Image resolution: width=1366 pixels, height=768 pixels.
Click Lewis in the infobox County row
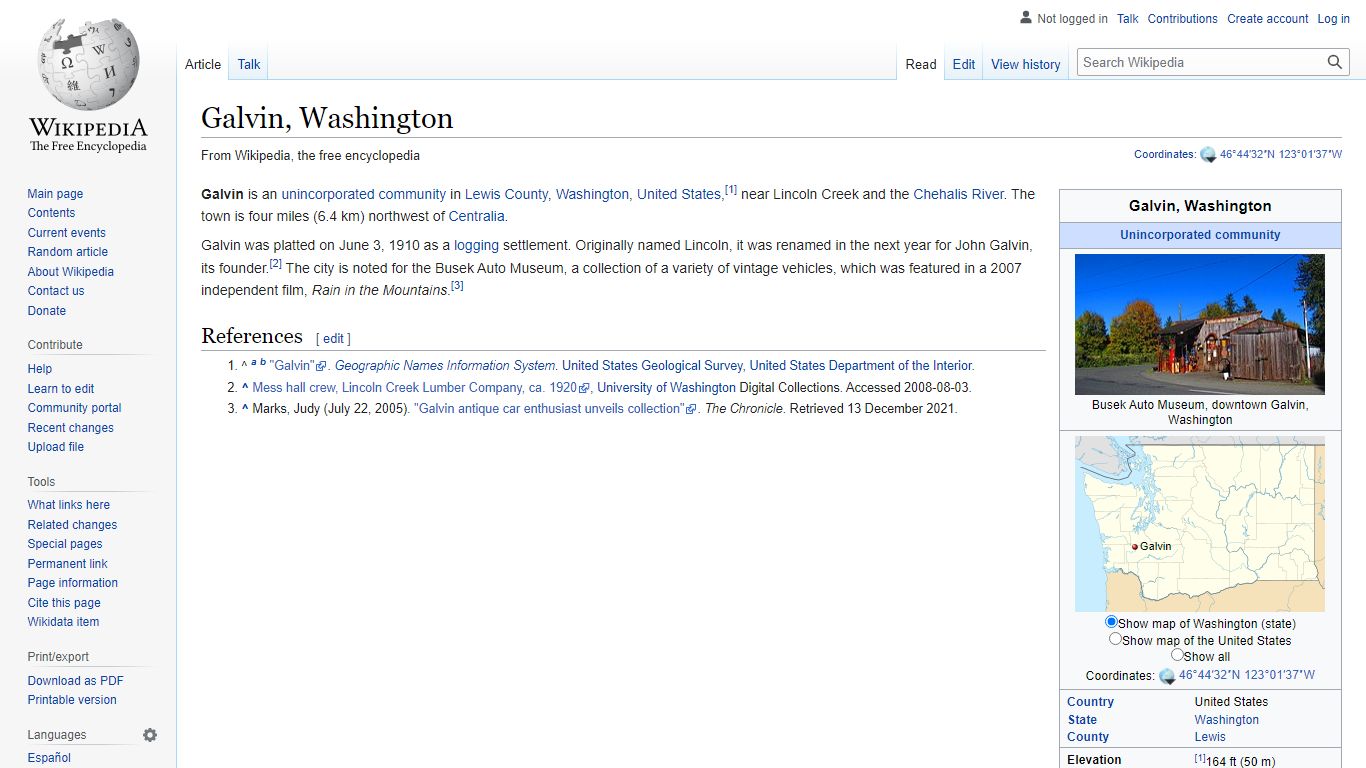pyautogui.click(x=1210, y=737)
